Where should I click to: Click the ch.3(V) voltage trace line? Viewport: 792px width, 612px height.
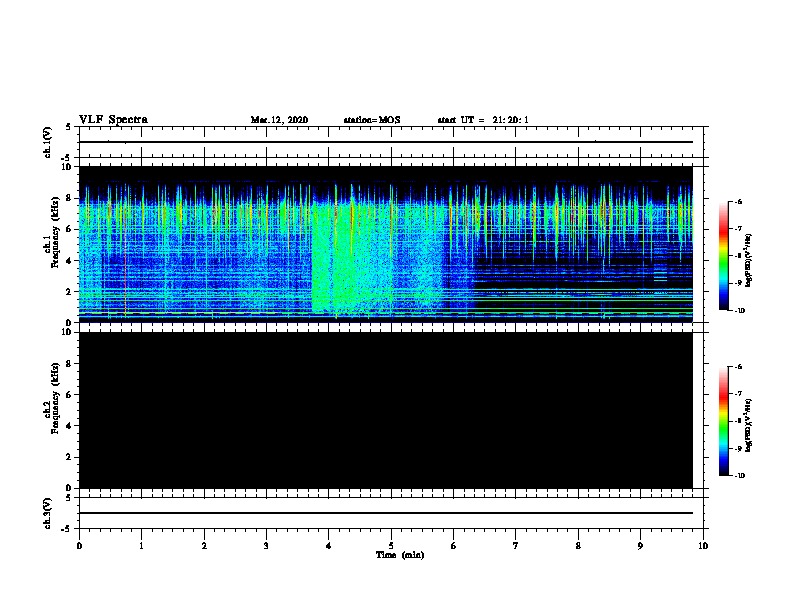(386, 513)
